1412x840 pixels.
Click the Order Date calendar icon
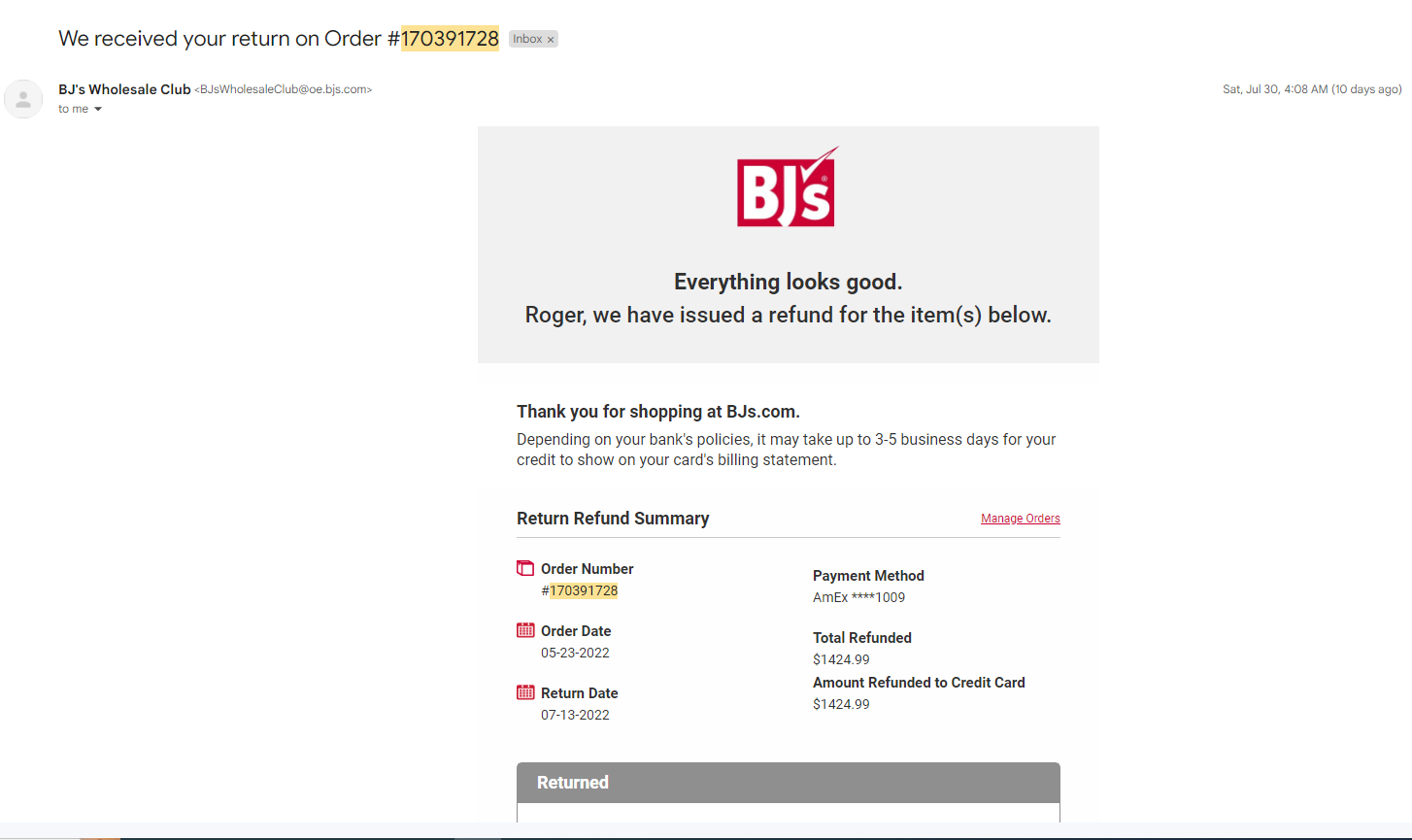tap(525, 630)
